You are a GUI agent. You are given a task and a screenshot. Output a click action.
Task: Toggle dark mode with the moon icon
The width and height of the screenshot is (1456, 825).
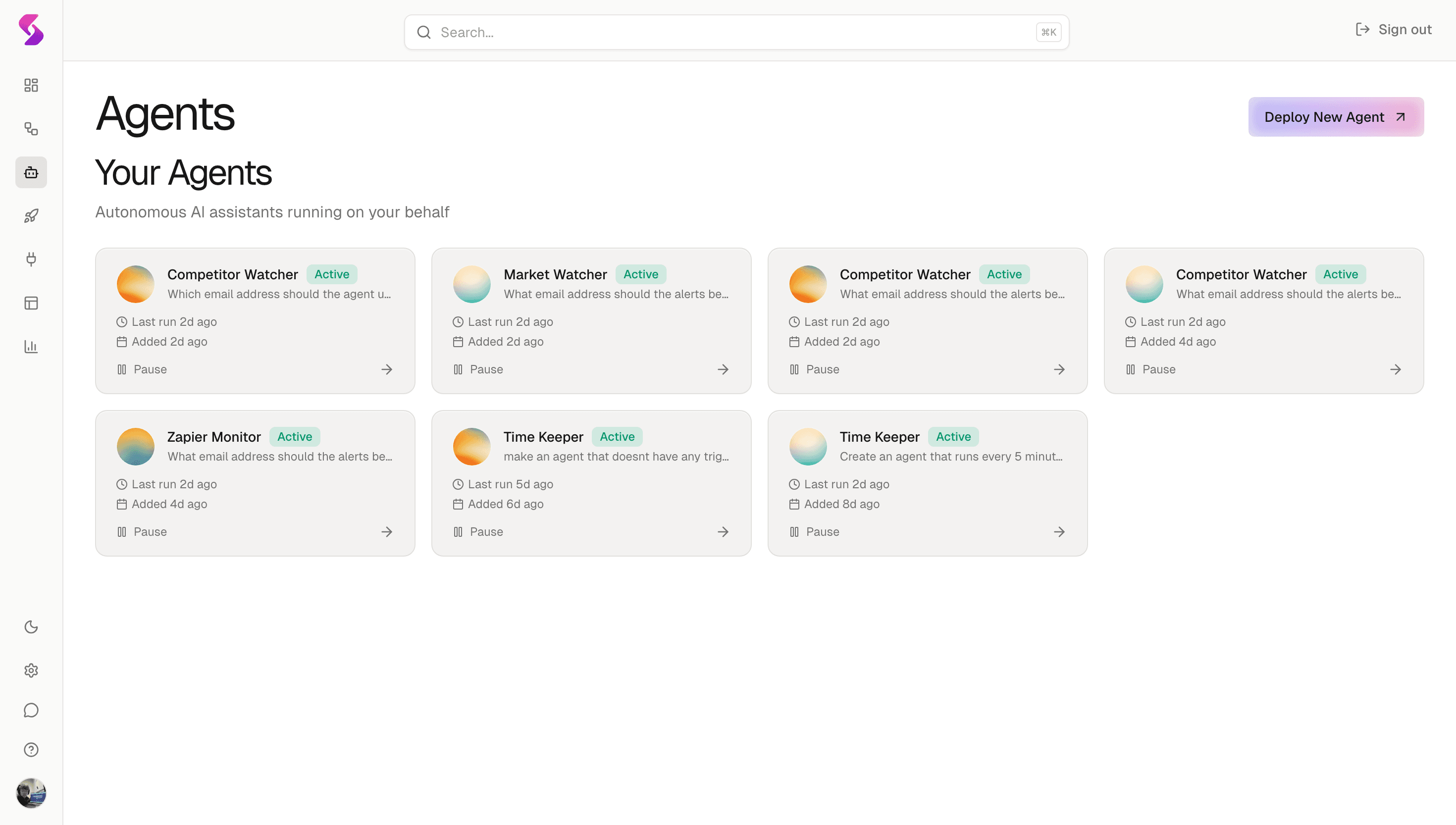[x=31, y=627]
